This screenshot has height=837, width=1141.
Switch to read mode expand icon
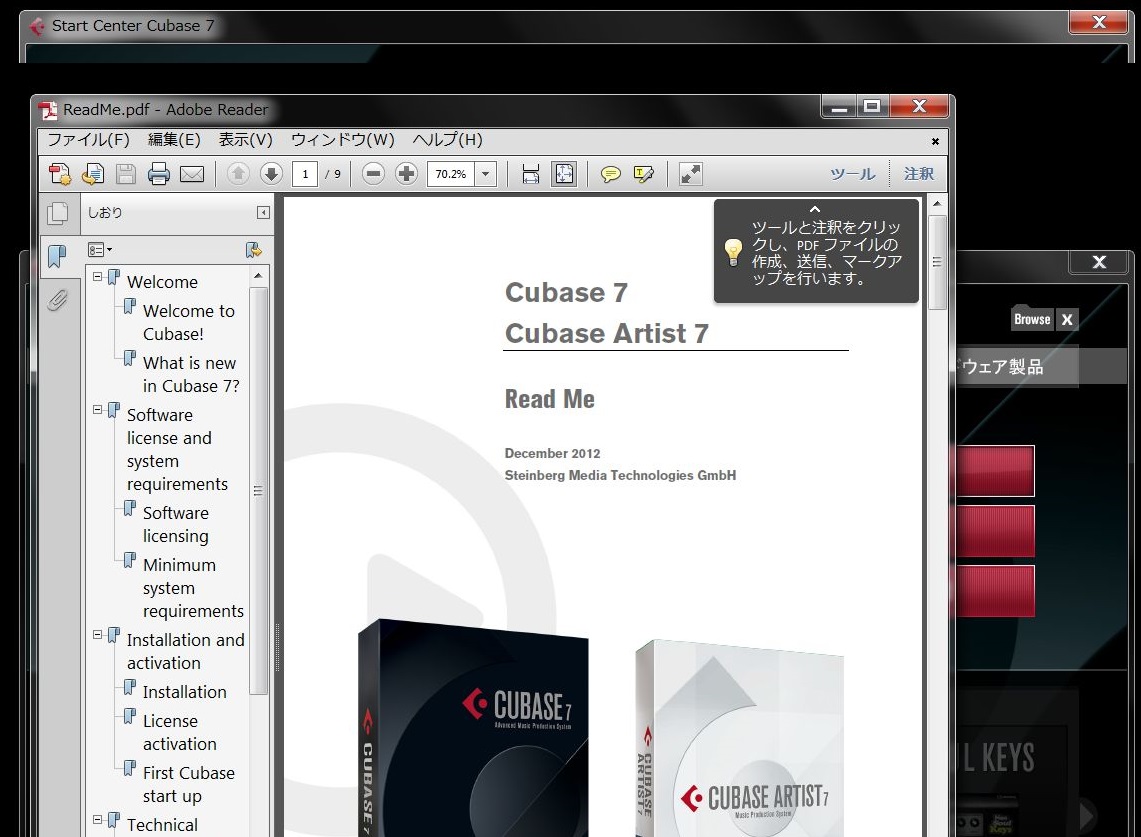click(691, 174)
